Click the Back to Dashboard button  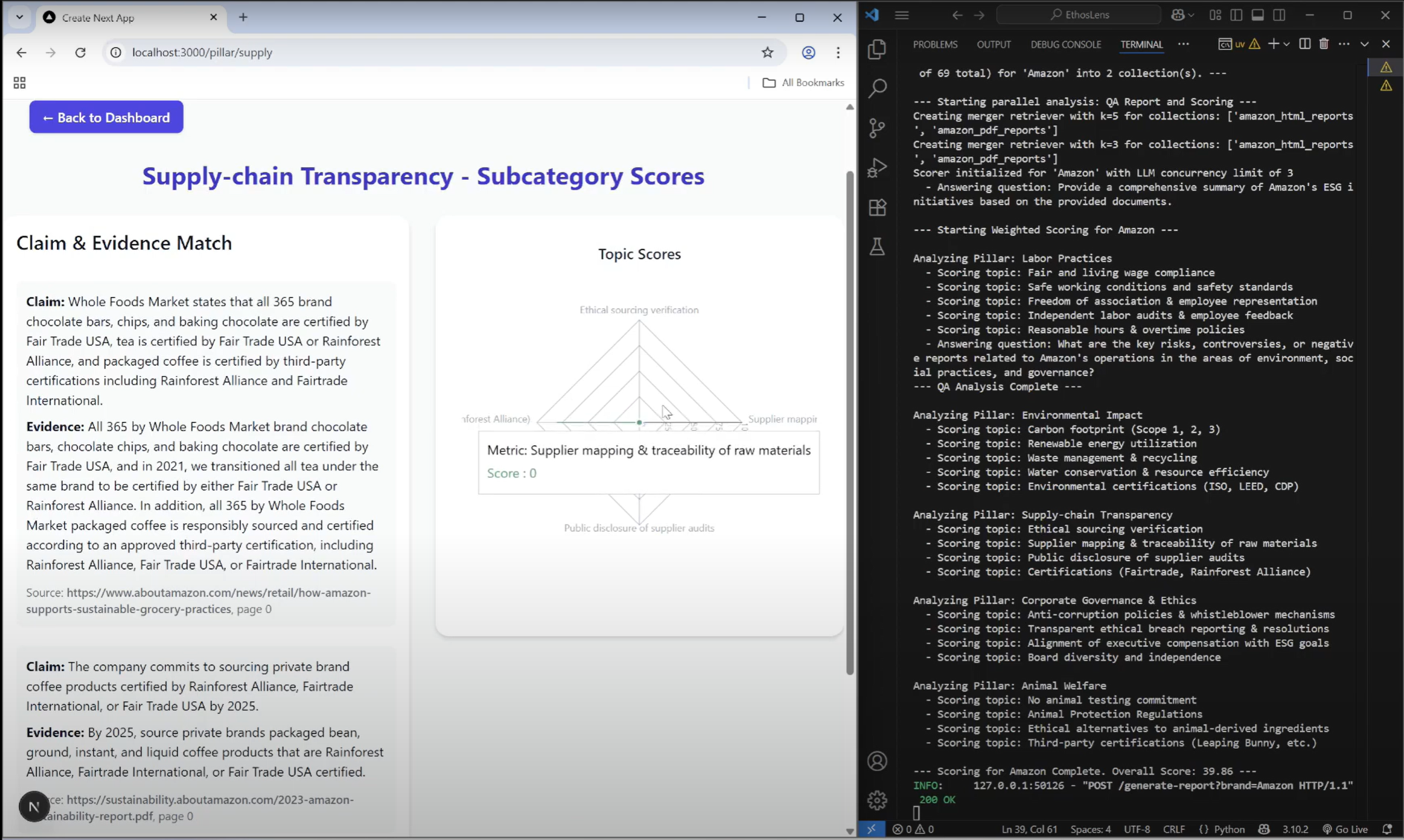[106, 117]
